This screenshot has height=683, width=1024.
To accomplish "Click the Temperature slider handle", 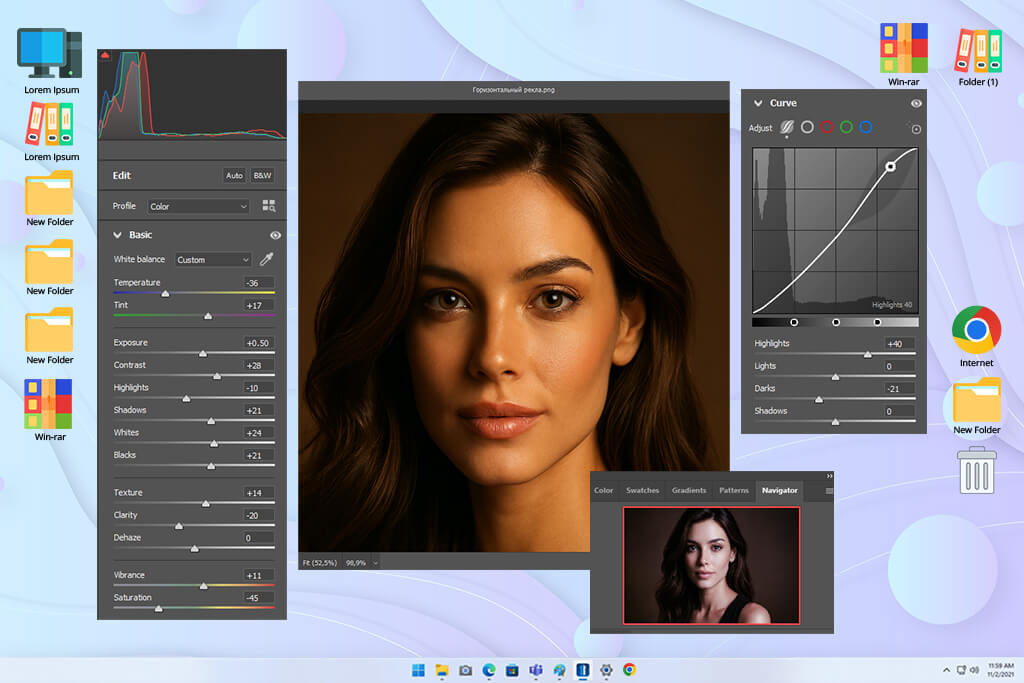I will click(x=165, y=294).
